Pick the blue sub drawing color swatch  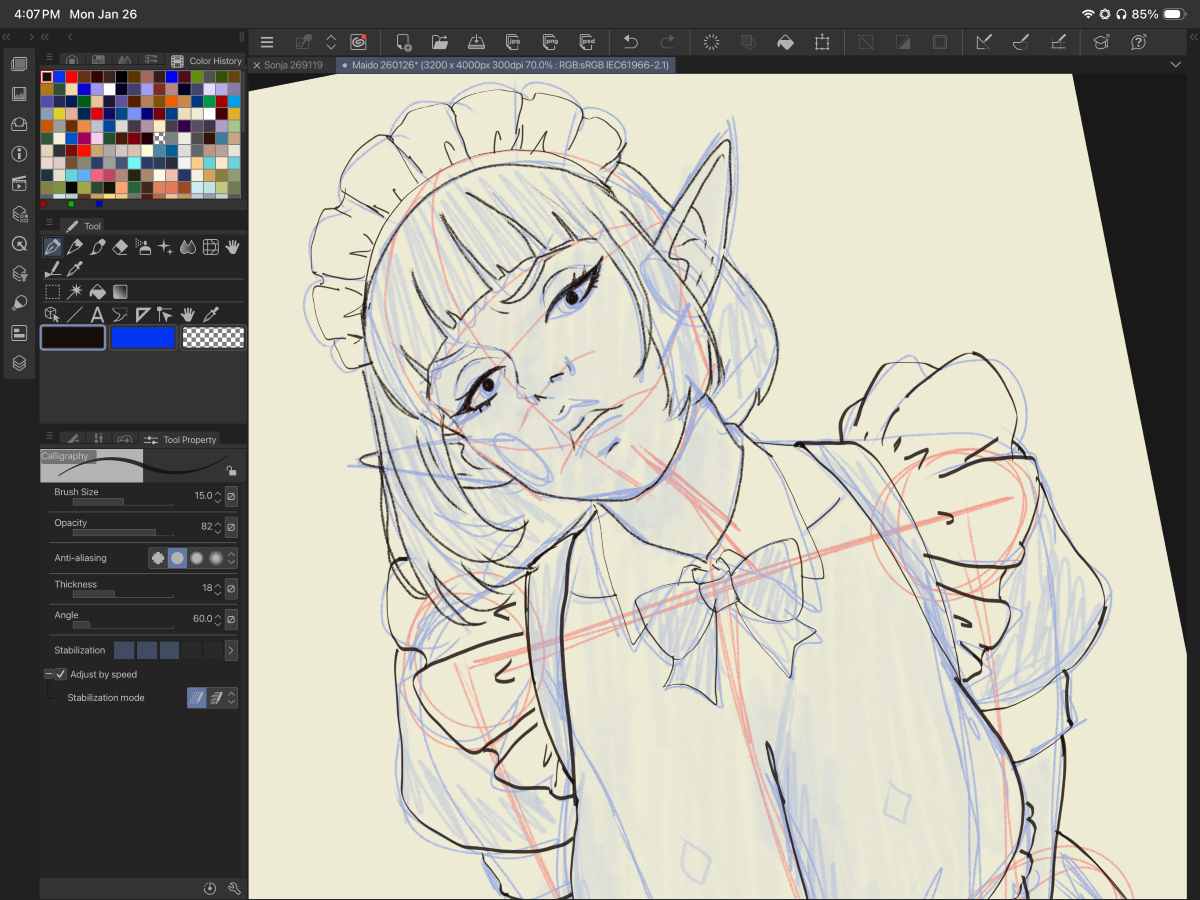coord(142,338)
